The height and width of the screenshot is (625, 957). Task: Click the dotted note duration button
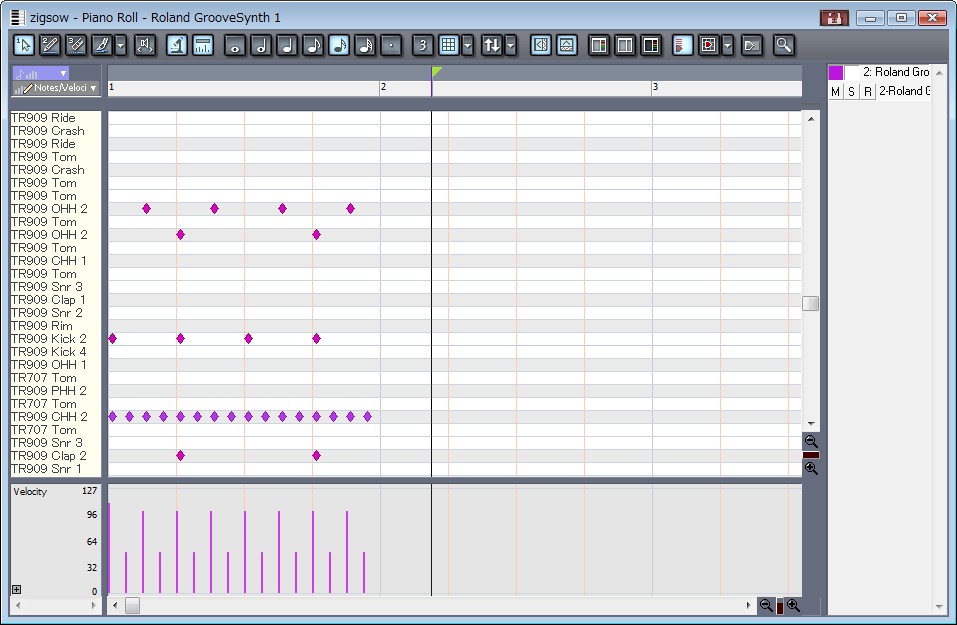tap(391, 45)
